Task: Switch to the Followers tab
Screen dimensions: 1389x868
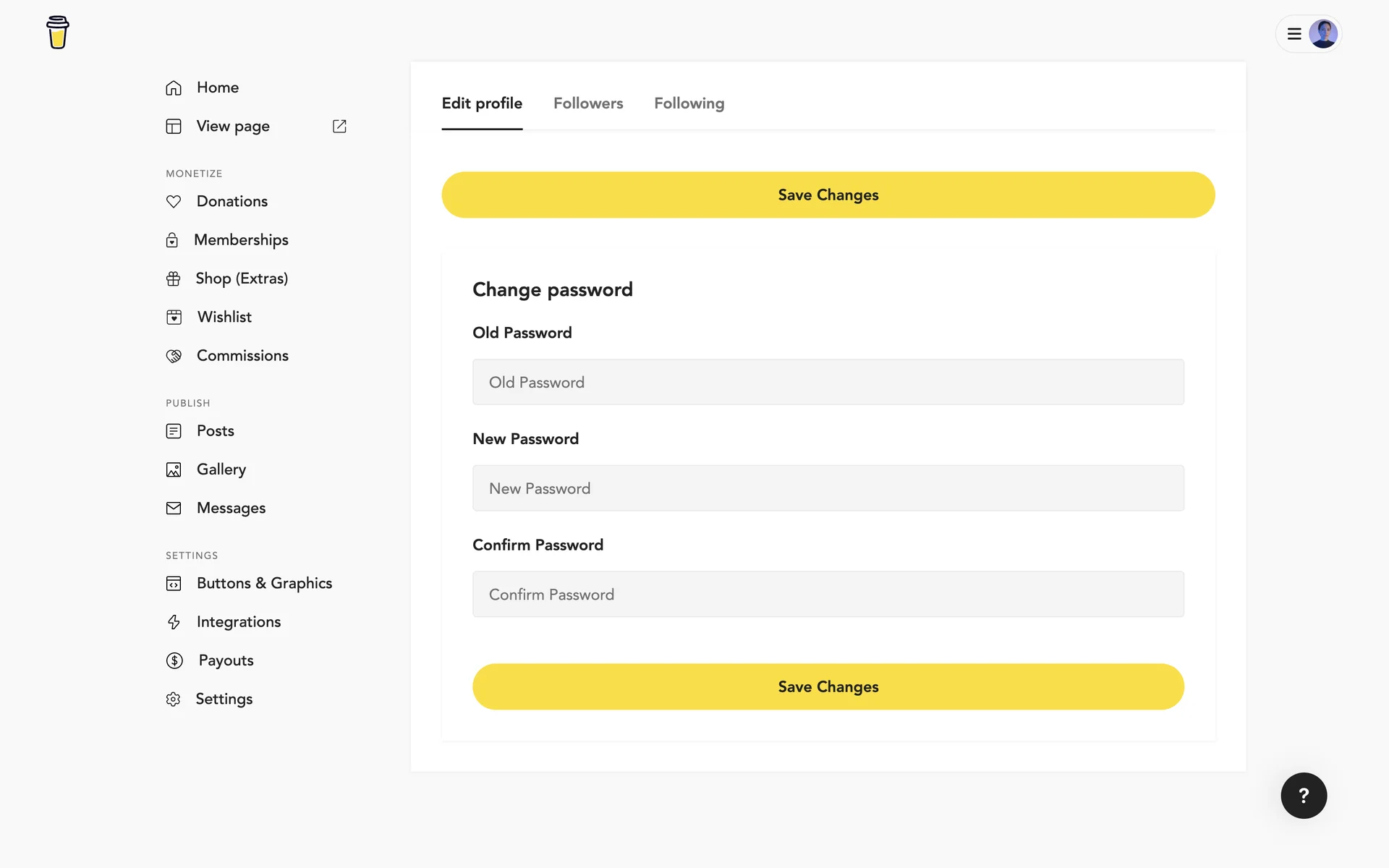Action: pyautogui.click(x=588, y=103)
